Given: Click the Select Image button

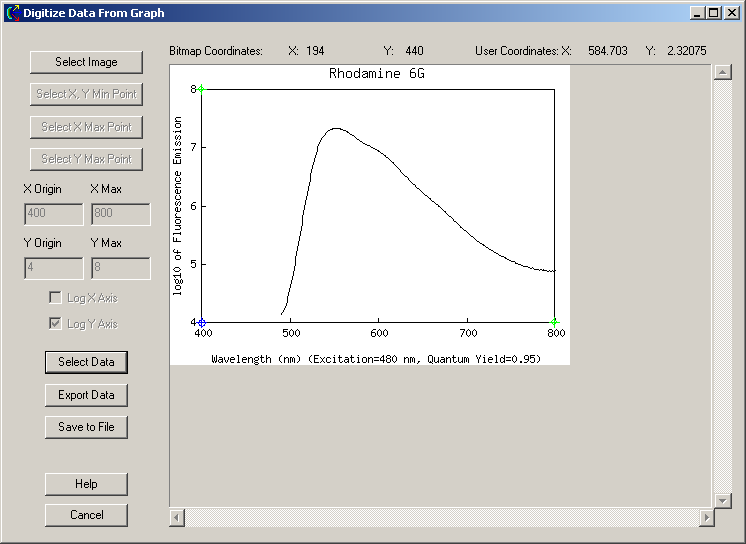Looking at the screenshot, I should (86, 62).
